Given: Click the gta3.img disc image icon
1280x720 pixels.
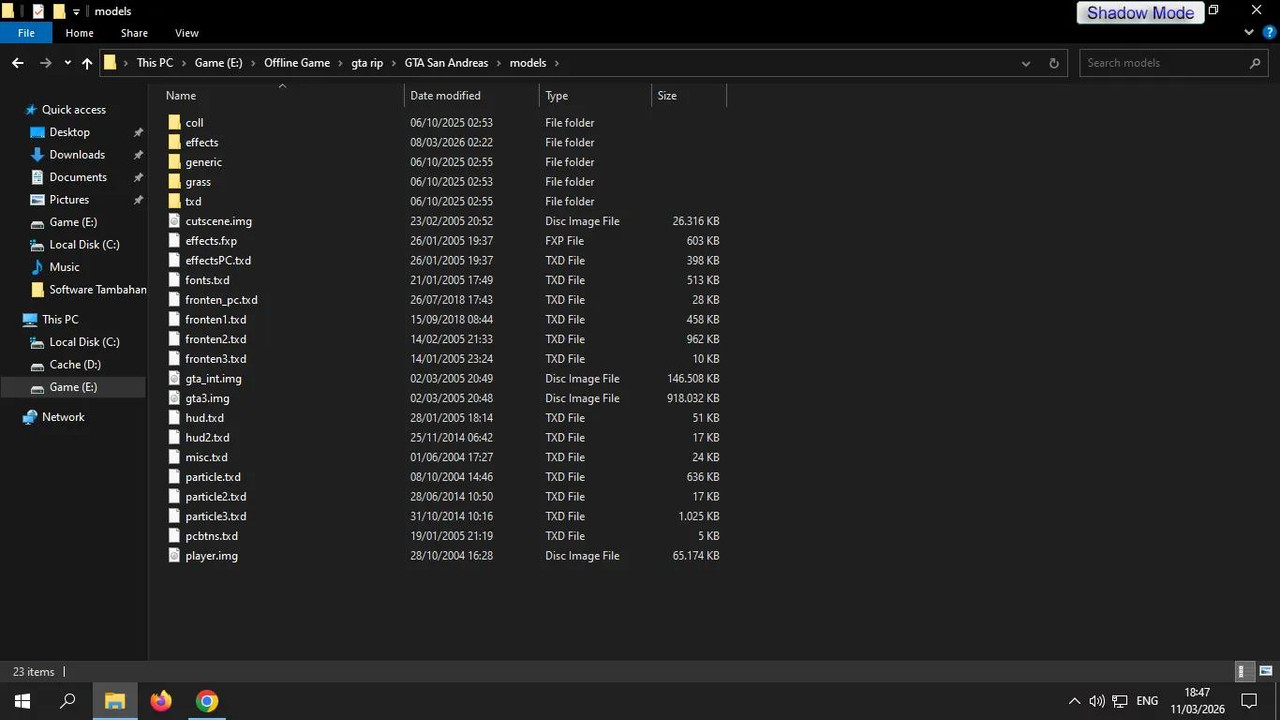Looking at the screenshot, I should tap(174, 398).
